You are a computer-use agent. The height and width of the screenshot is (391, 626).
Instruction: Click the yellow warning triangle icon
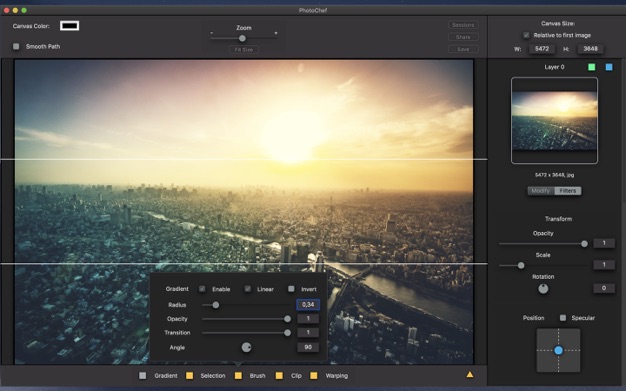[x=470, y=375]
